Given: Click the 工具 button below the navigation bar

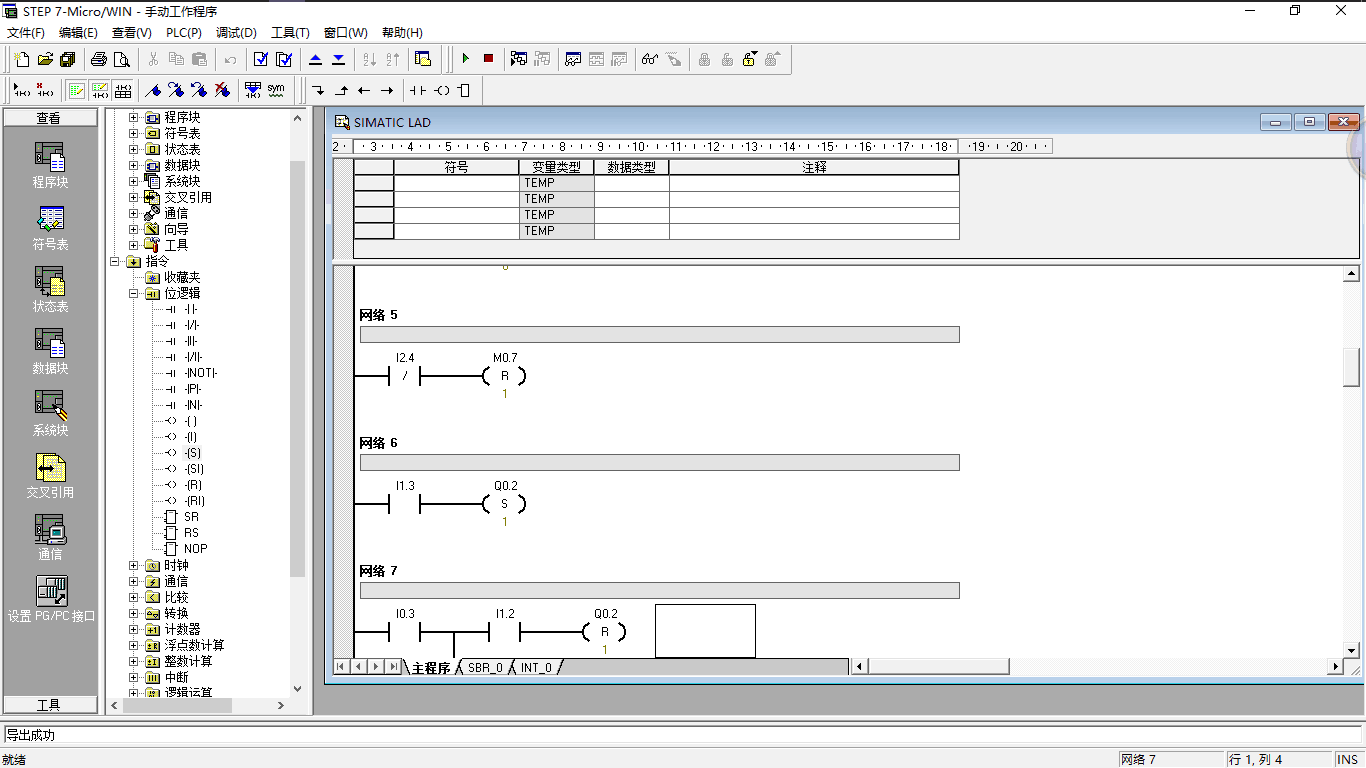Looking at the screenshot, I should coord(49,704).
